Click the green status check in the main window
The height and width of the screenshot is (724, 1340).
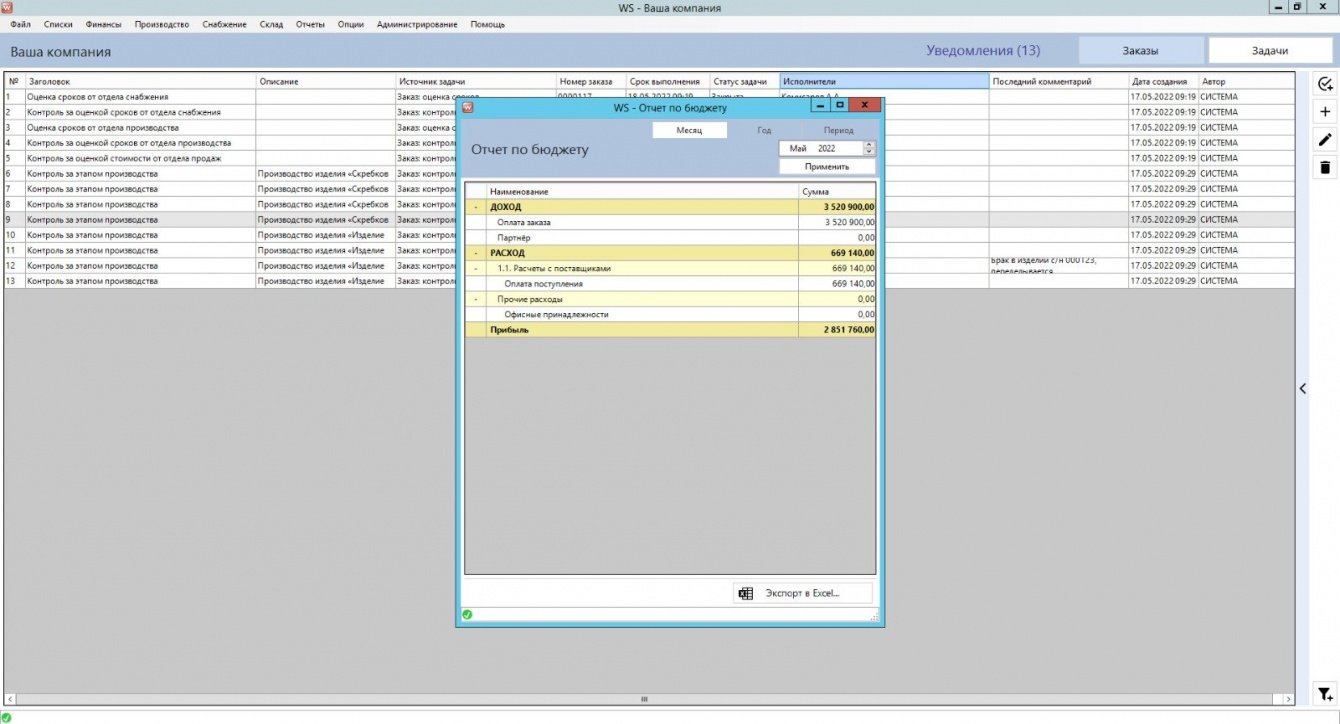coord(7,716)
